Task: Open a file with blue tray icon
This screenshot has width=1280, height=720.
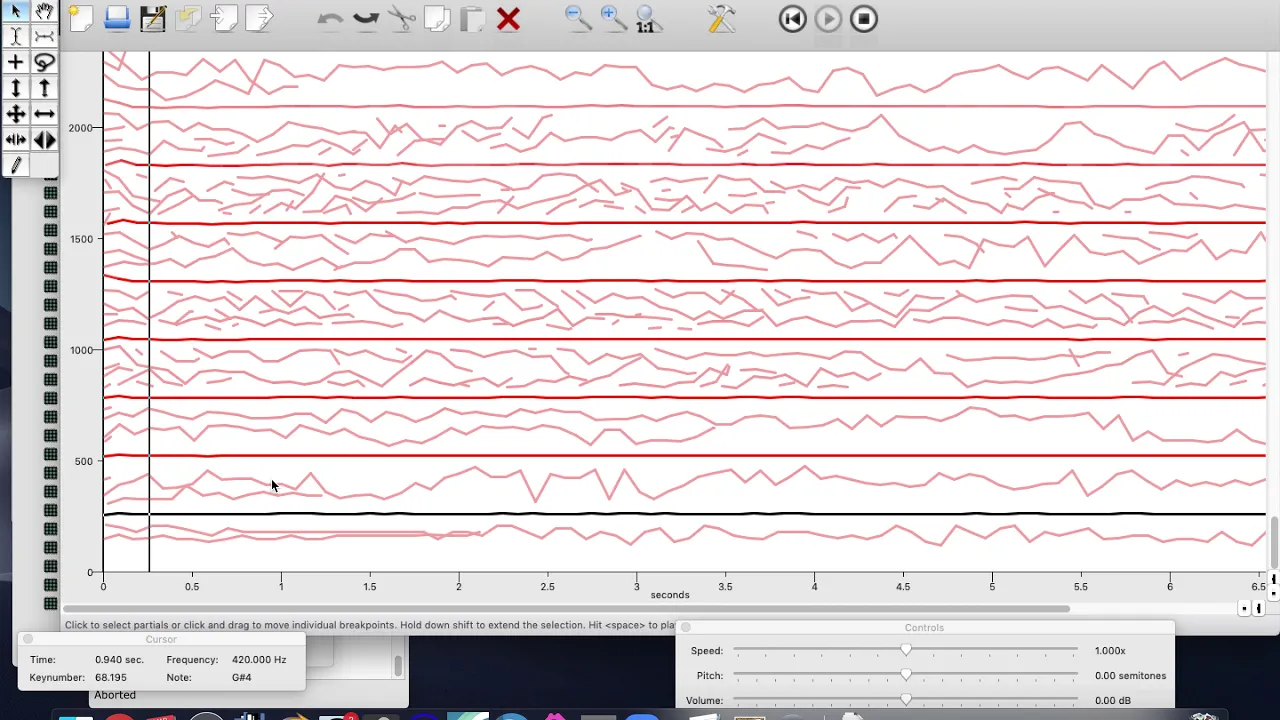Action: tap(117, 18)
